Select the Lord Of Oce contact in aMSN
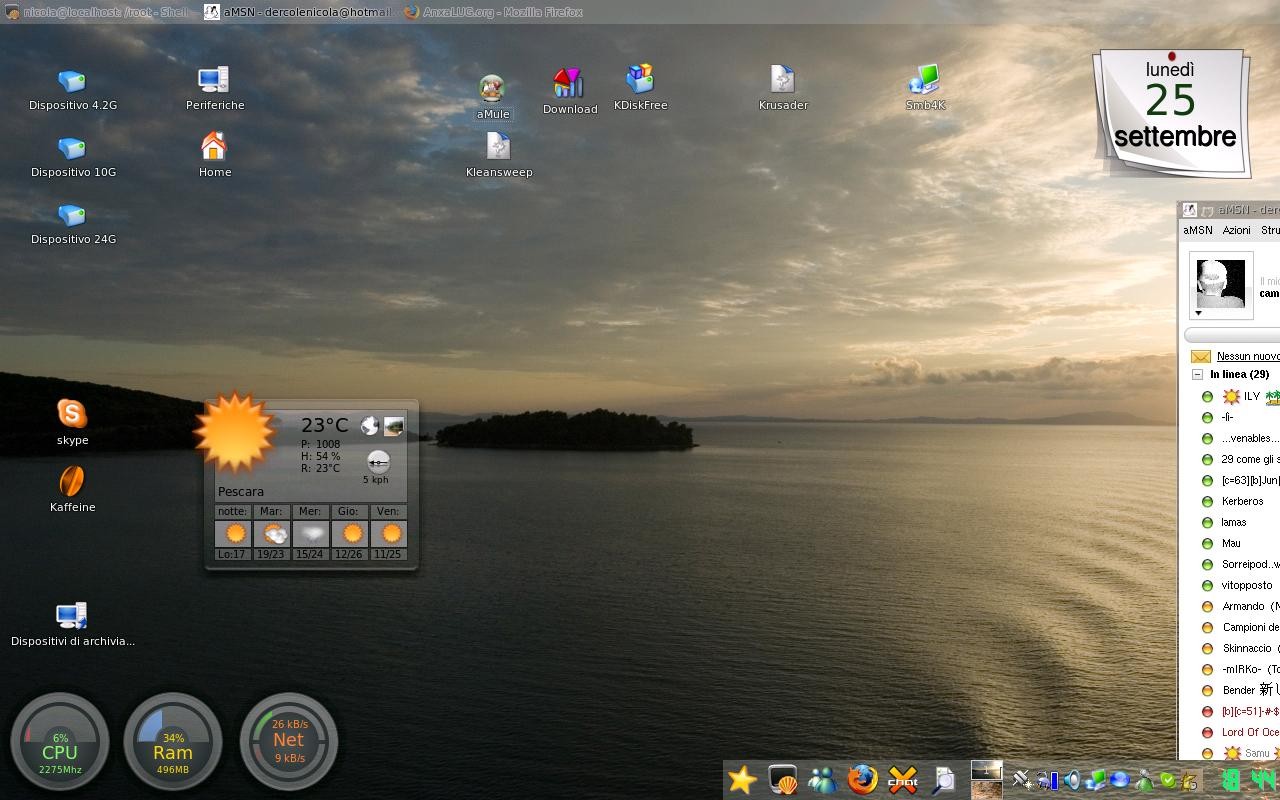The image size is (1280, 800). 1250,732
